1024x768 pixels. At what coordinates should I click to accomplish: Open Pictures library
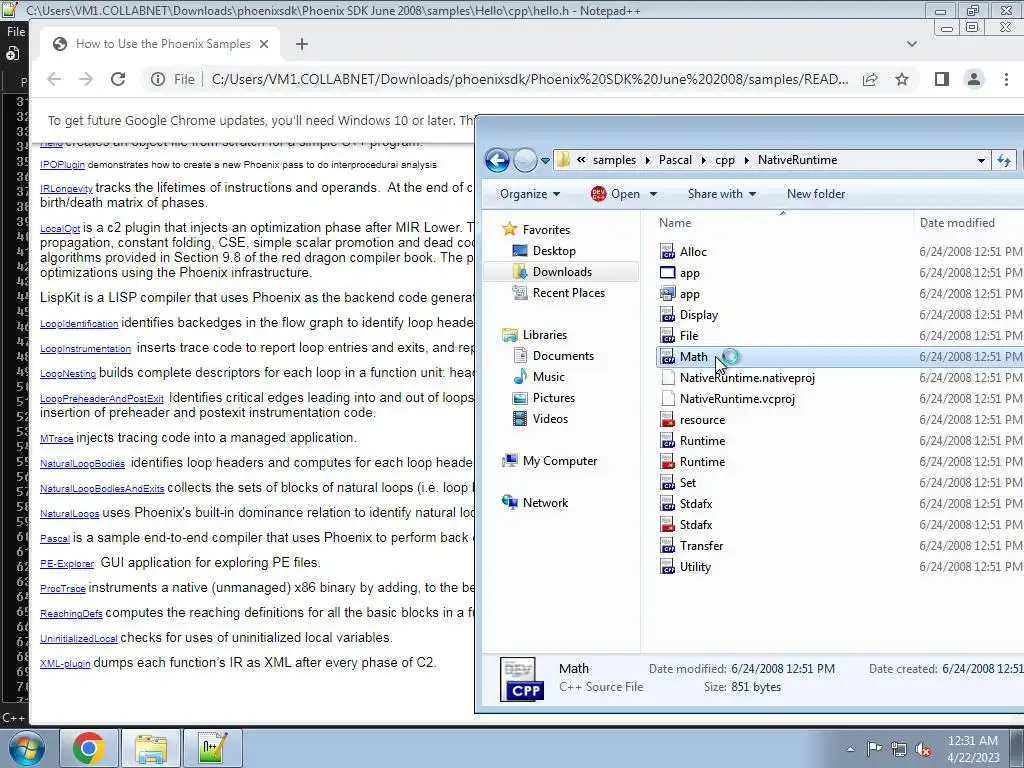554,398
